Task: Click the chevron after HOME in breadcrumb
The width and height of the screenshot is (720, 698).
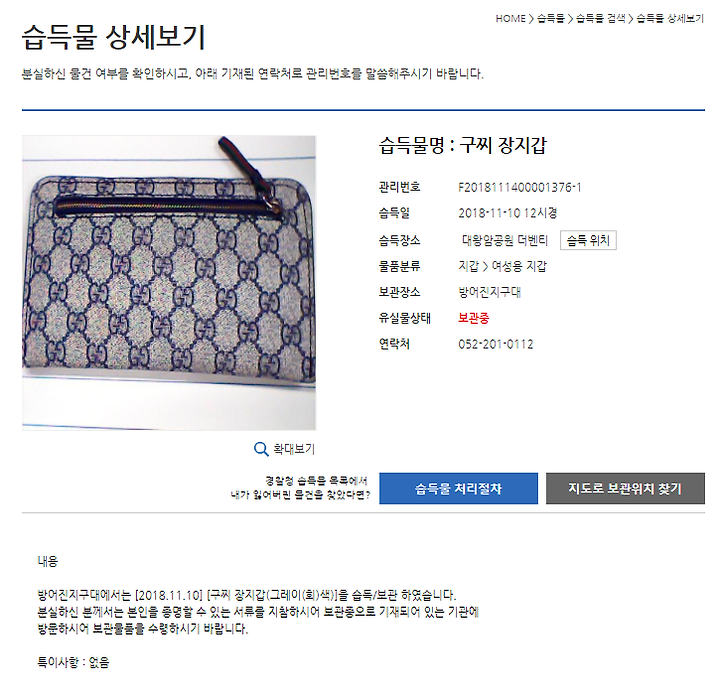Action: coord(531,18)
